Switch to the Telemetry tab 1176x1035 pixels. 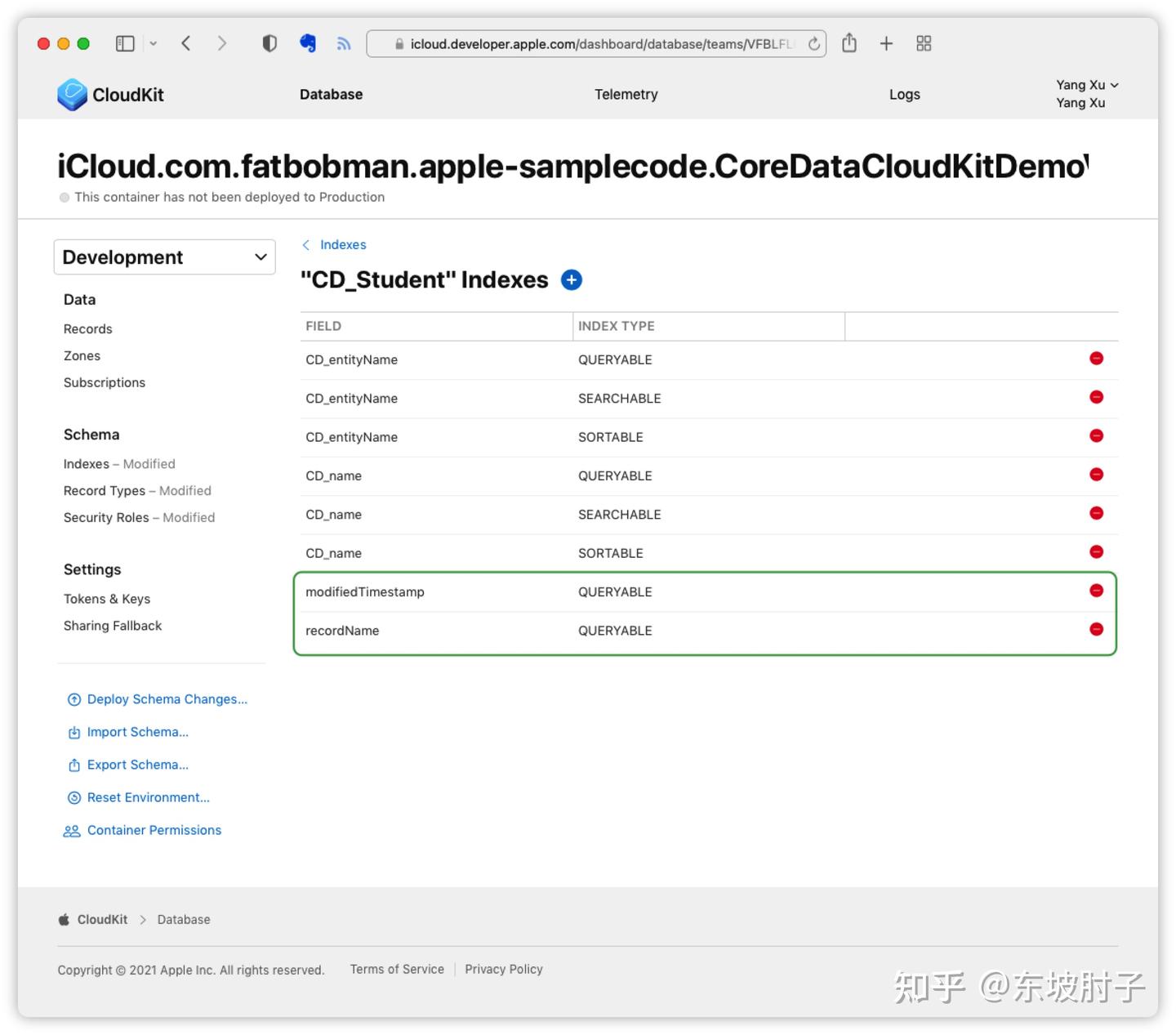[626, 95]
